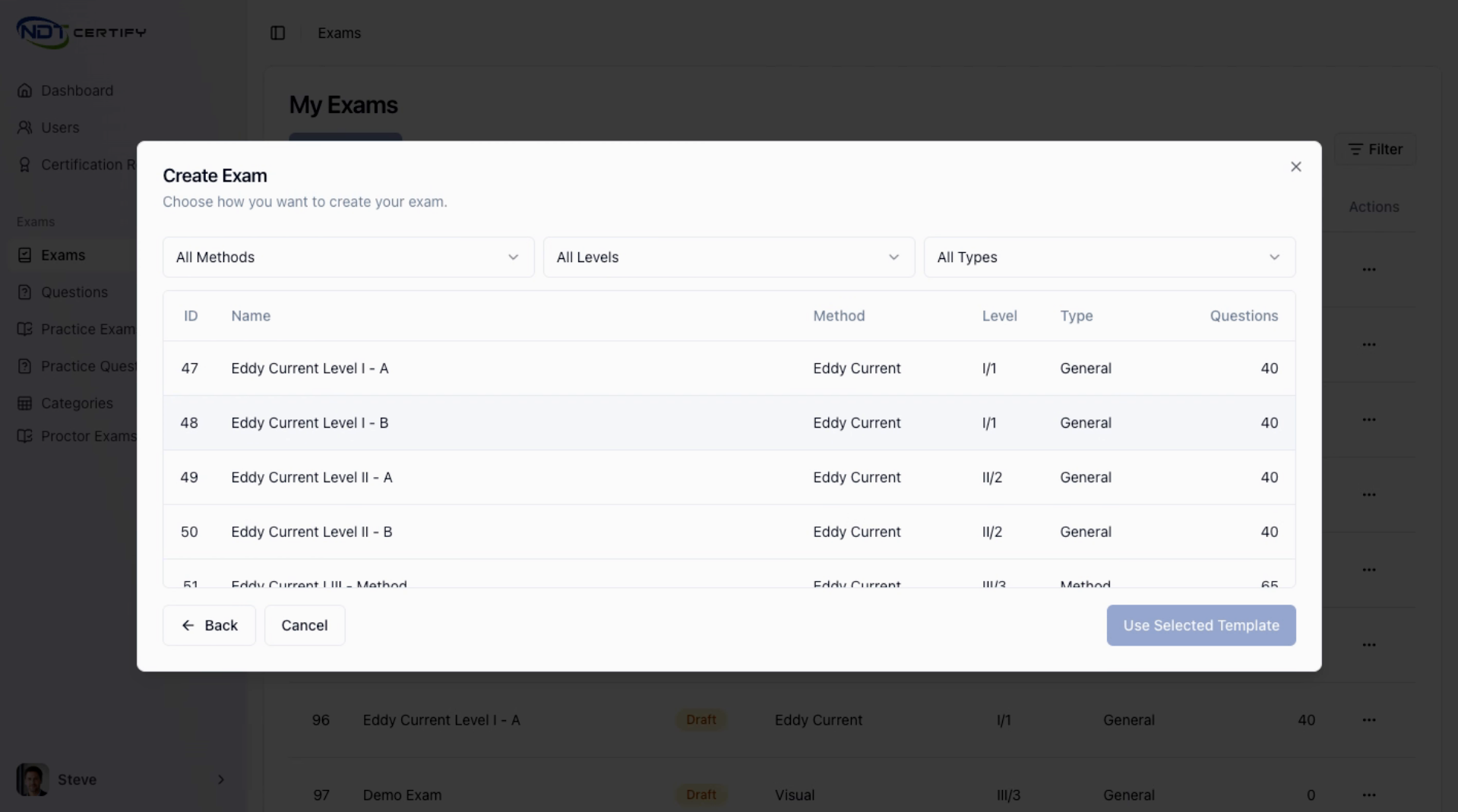Click the Certification ribbon icon
The image size is (1458, 812).
[x=25, y=165]
